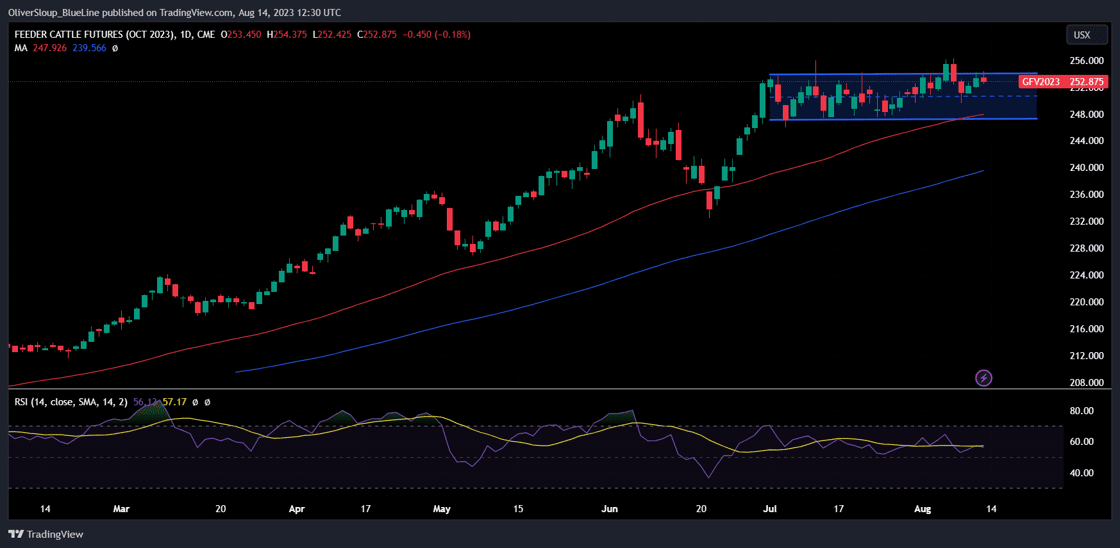Click the dashed midline inside the range box
Screen dimensions: 1120x548
pos(903,96)
